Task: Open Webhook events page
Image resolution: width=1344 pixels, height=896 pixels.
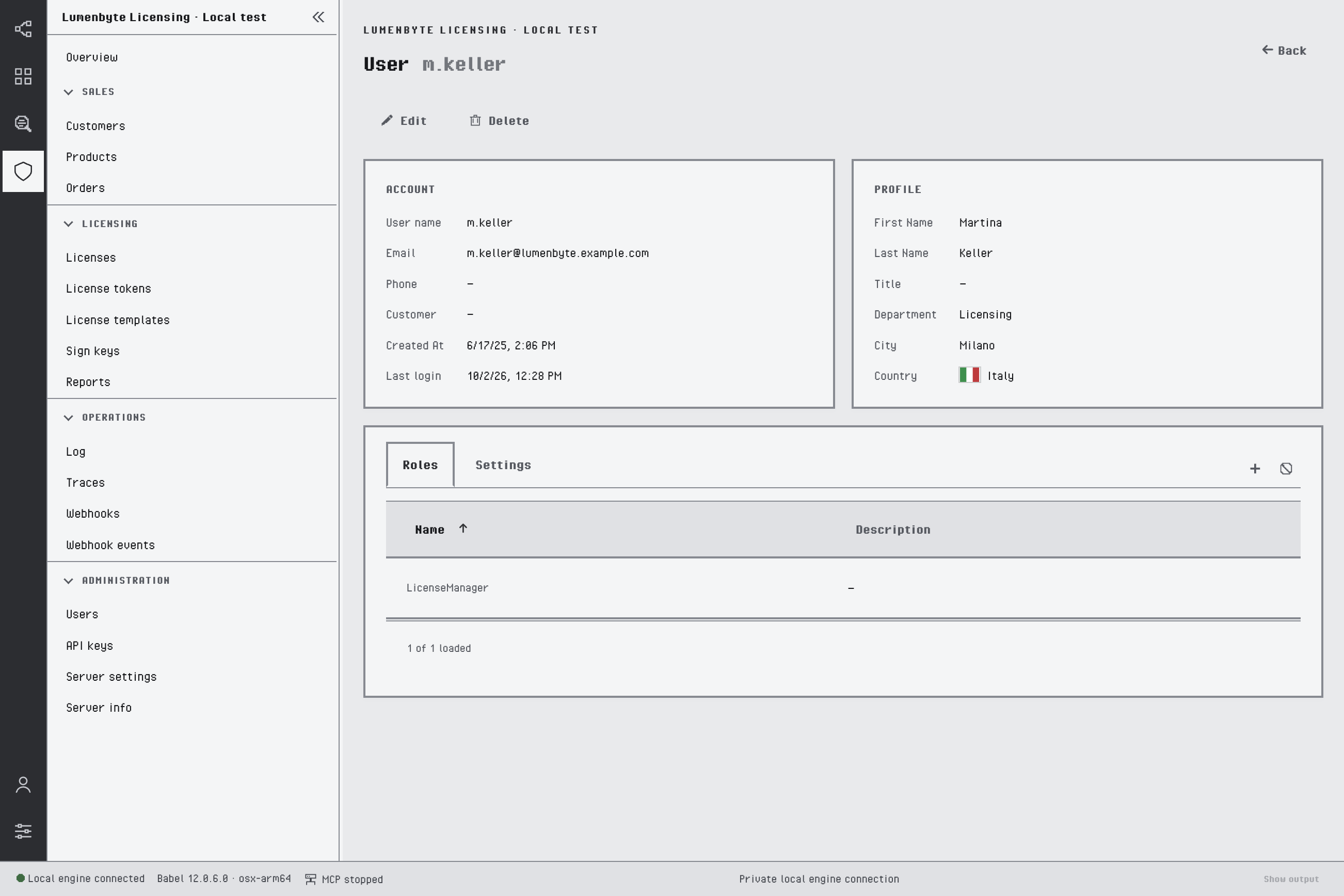Action: 110,545
